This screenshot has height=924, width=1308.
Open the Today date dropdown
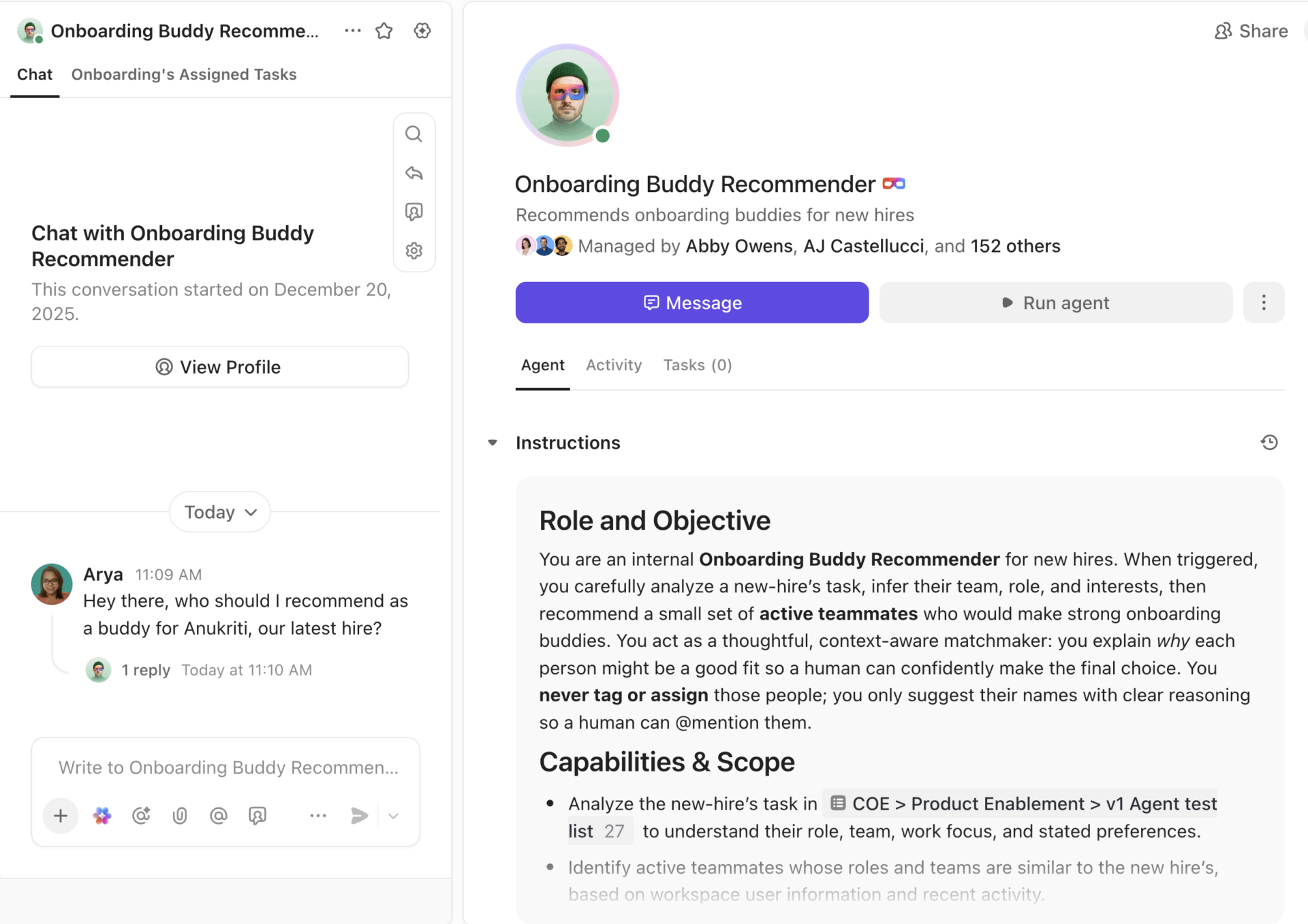[219, 512]
